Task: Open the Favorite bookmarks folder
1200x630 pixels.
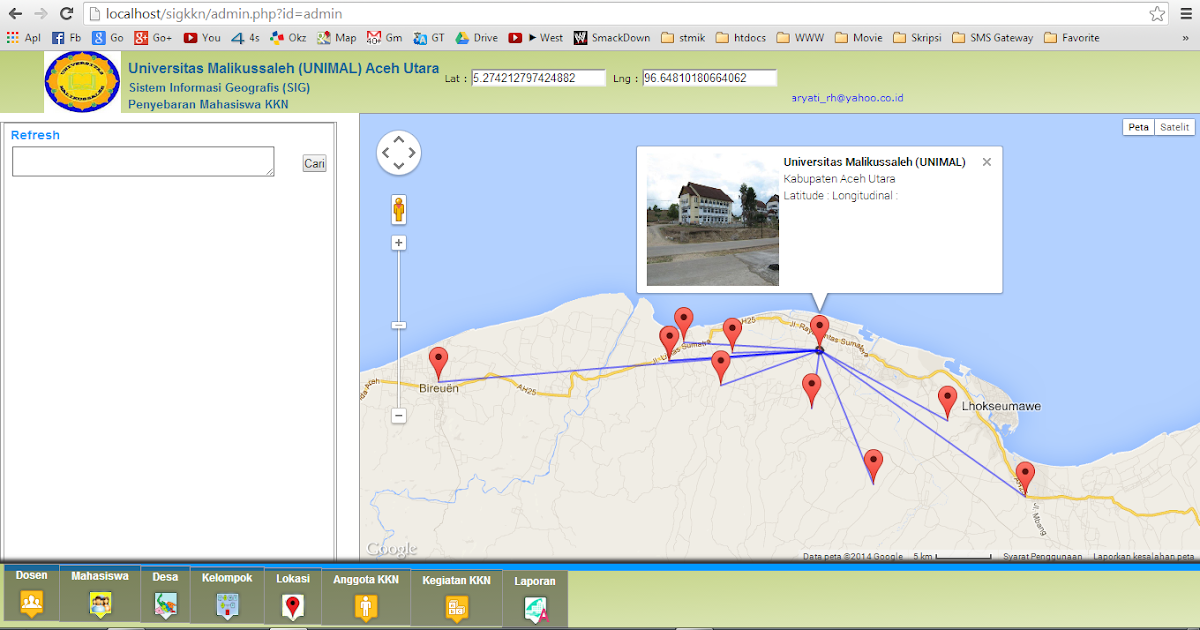Action: click(x=1071, y=37)
